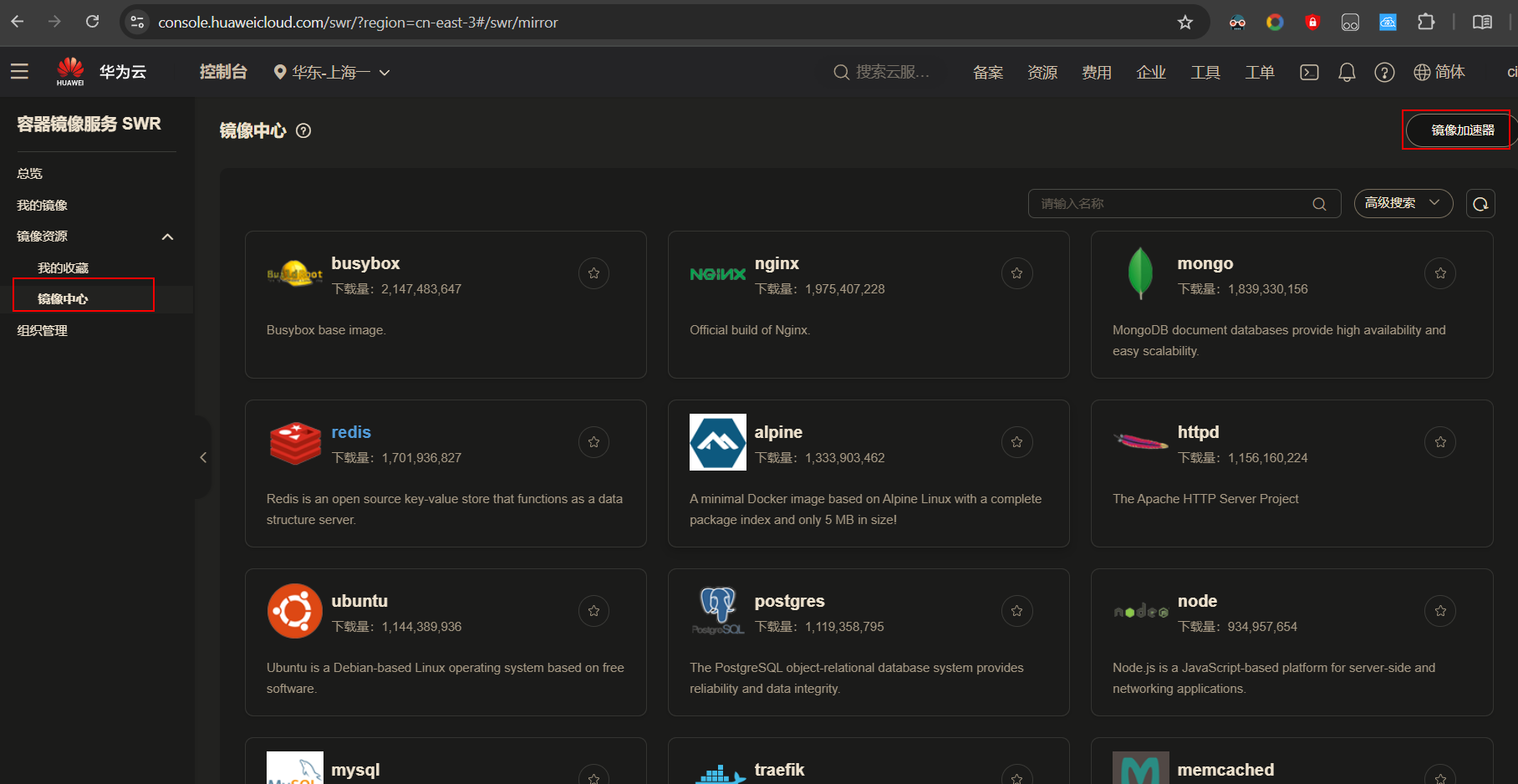
Task: Open the 企业 menu
Action: (1151, 73)
